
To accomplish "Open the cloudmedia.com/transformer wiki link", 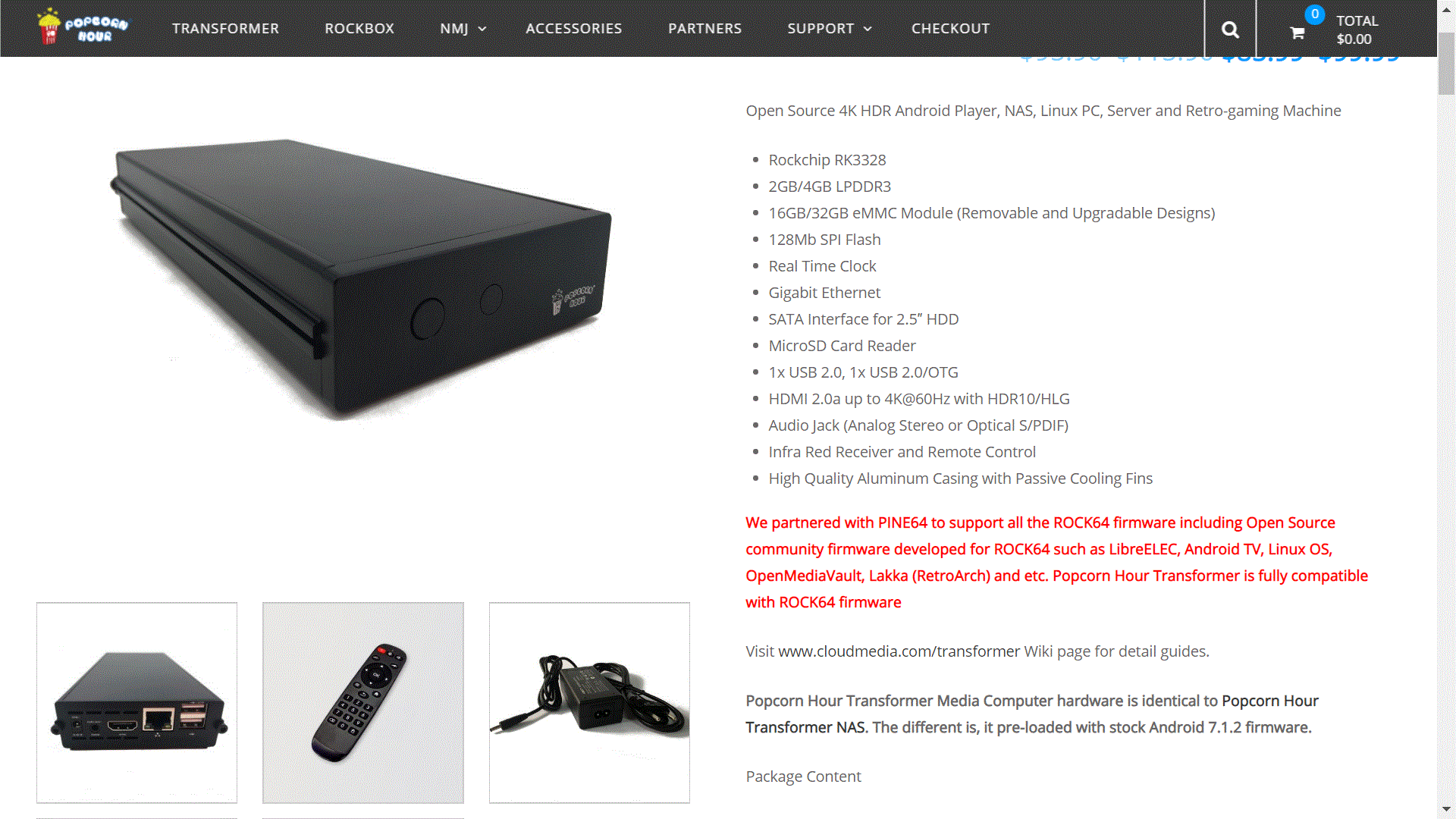I will [x=899, y=651].
